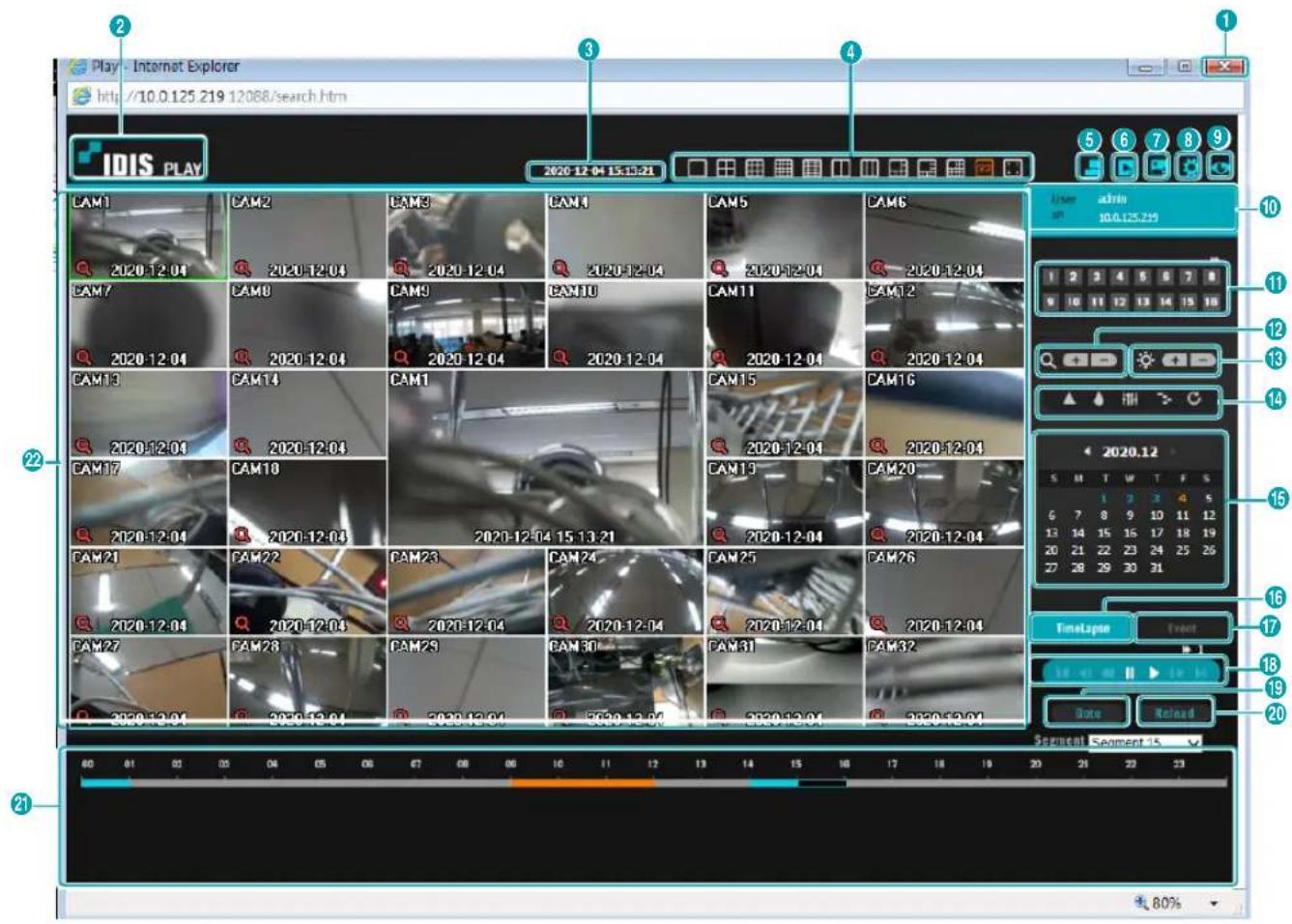The width and height of the screenshot is (1292, 924).
Task: Increase brightness with the plus button
Action: (1174, 361)
